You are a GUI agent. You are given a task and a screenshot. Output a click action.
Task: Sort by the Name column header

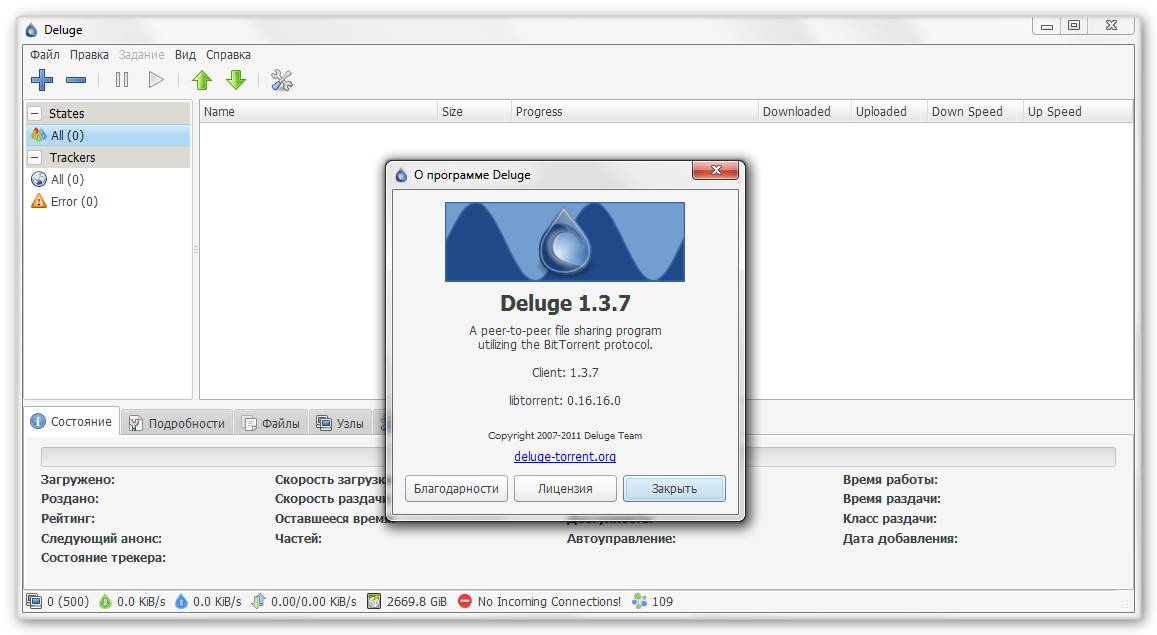pyautogui.click(x=319, y=111)
